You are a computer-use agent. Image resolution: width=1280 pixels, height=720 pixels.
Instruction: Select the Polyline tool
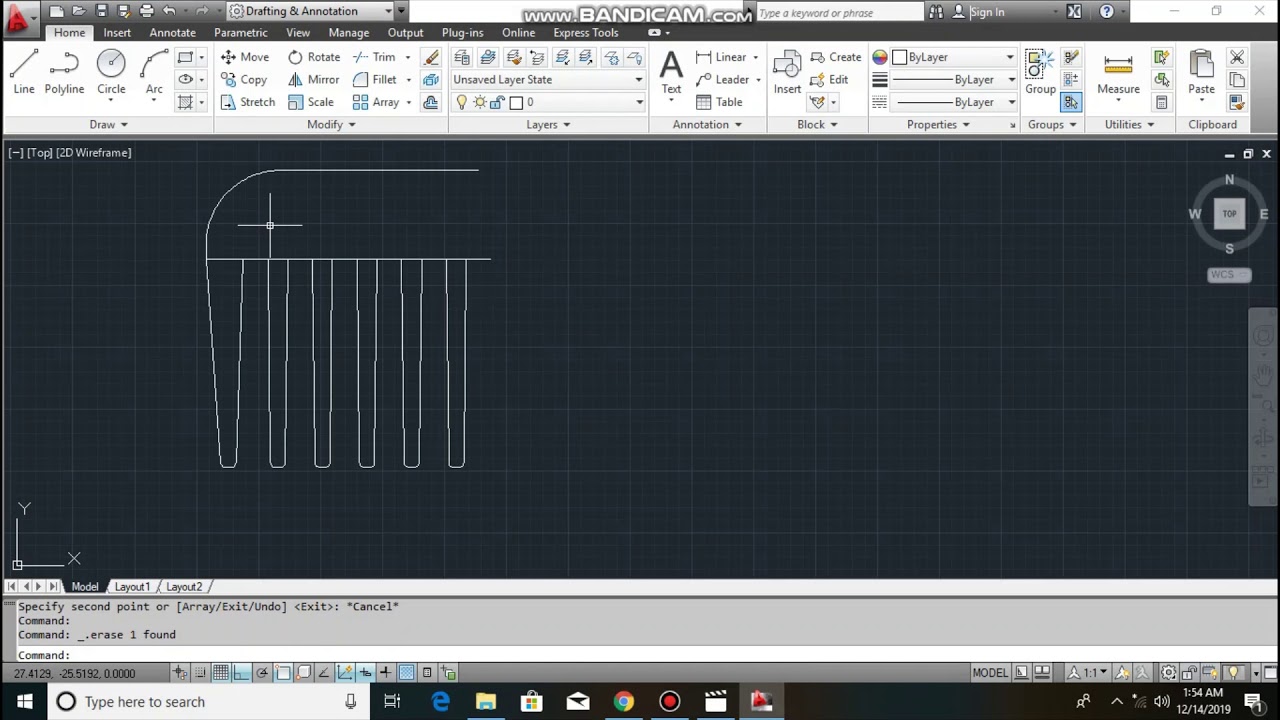(x=64, y=72)
